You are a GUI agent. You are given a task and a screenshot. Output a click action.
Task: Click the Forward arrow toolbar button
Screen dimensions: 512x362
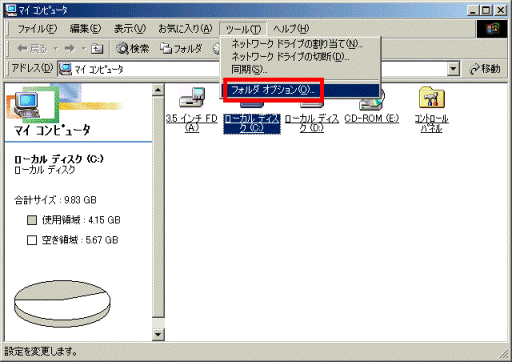click(69, 49)
